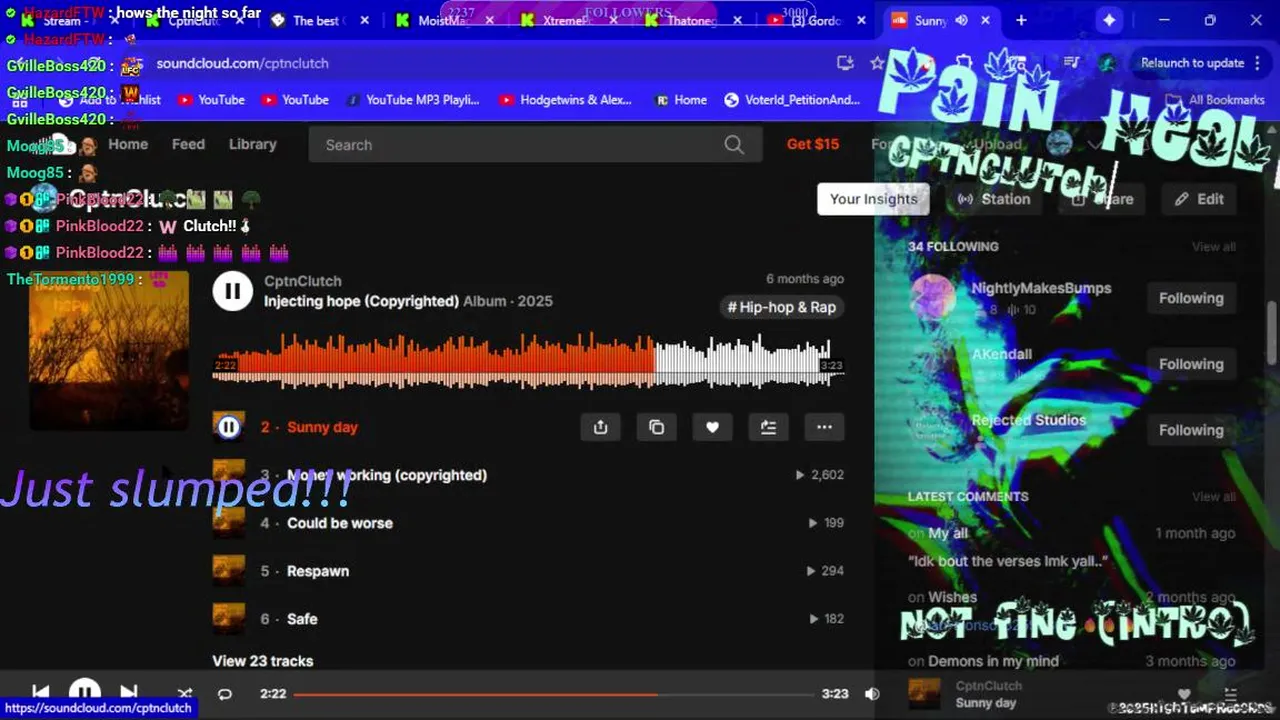Play track 4 Could be worse
This screenshot has width=1280, height=720.
click(340, 523)
